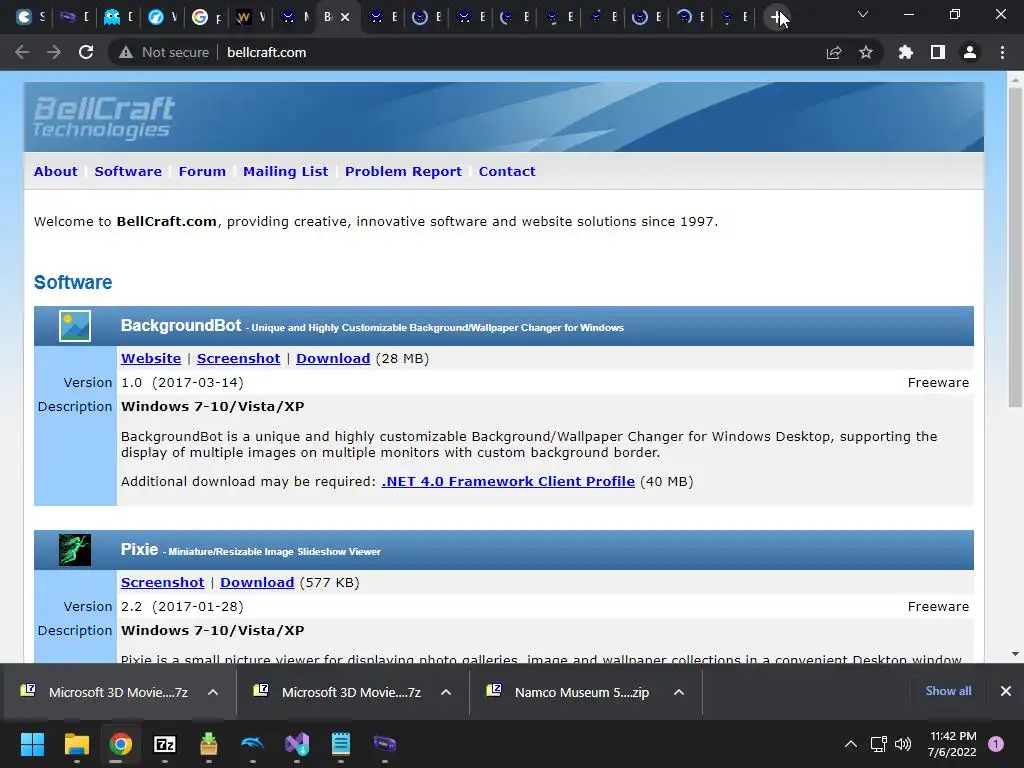Screen dimensions: 1024x768
Task: Open the Chrome profile menu
Action: (x=970, y=52)
